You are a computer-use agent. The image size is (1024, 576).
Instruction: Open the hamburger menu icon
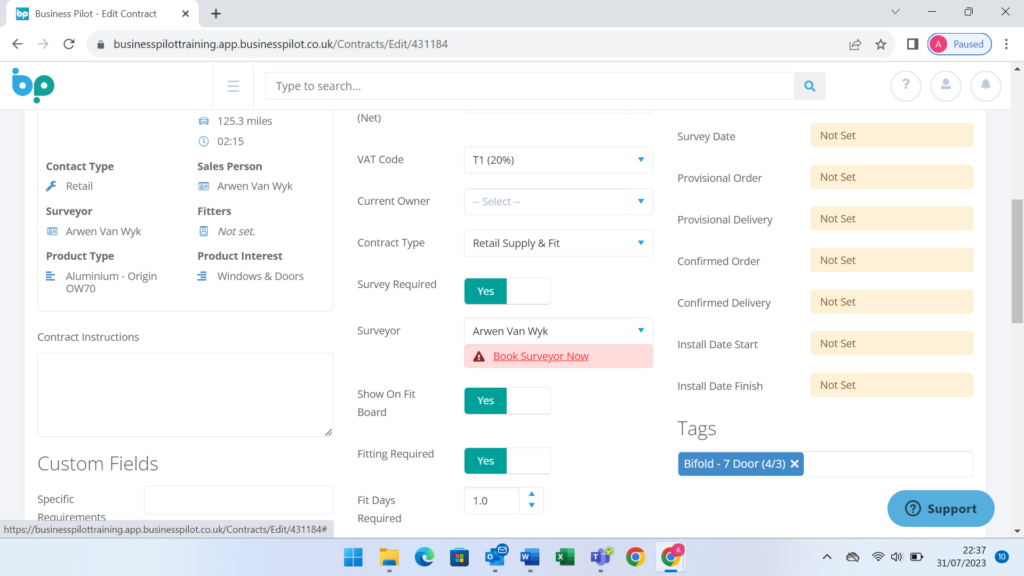click(x=233, y=86)
